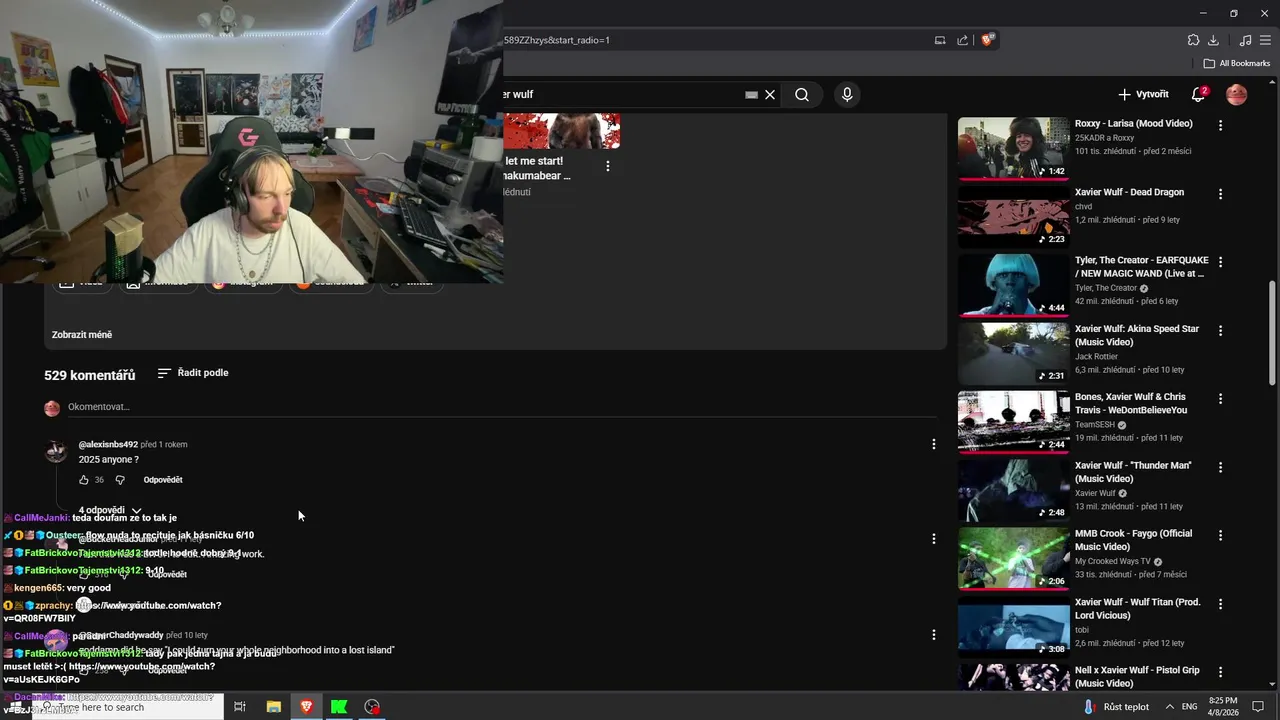Click the Brave browser taskbar icon
The height and width of the screenshot is (720, 1280).
point(306,707)
